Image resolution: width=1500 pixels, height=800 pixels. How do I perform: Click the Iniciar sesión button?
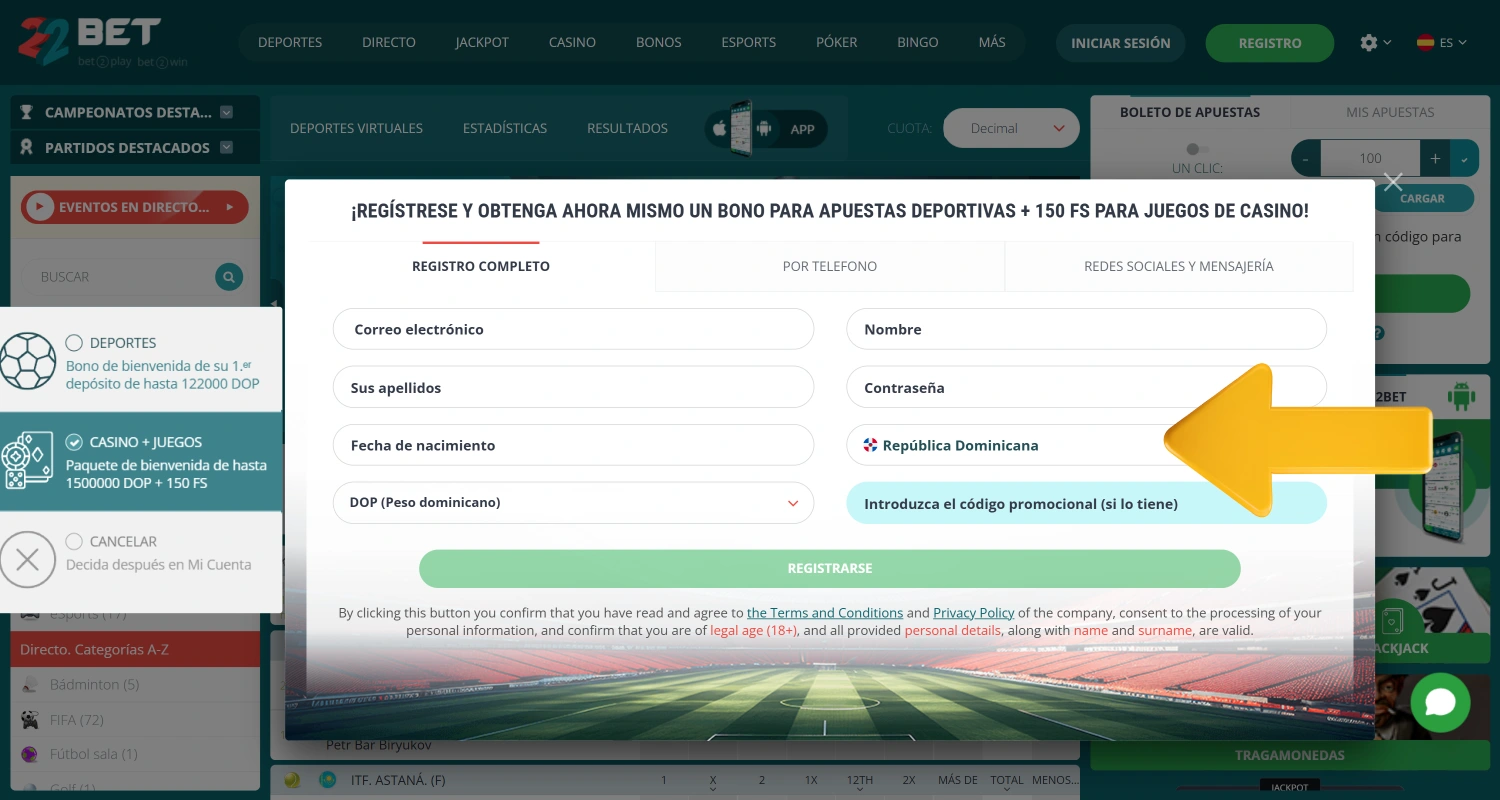point(1121,43)
